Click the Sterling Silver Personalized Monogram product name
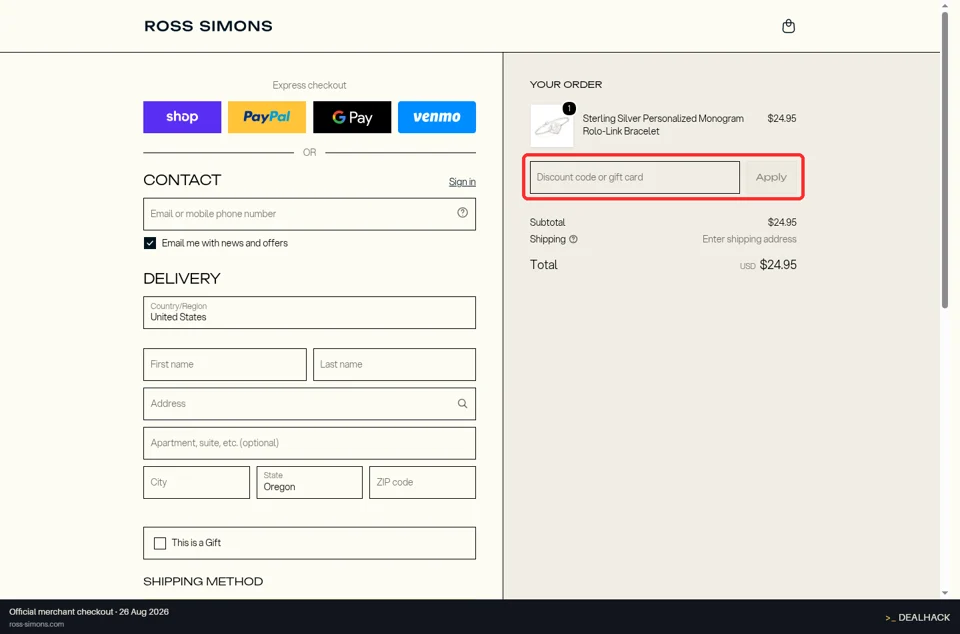The height and width of the screenshot is (634, 960). coord(663,125)
